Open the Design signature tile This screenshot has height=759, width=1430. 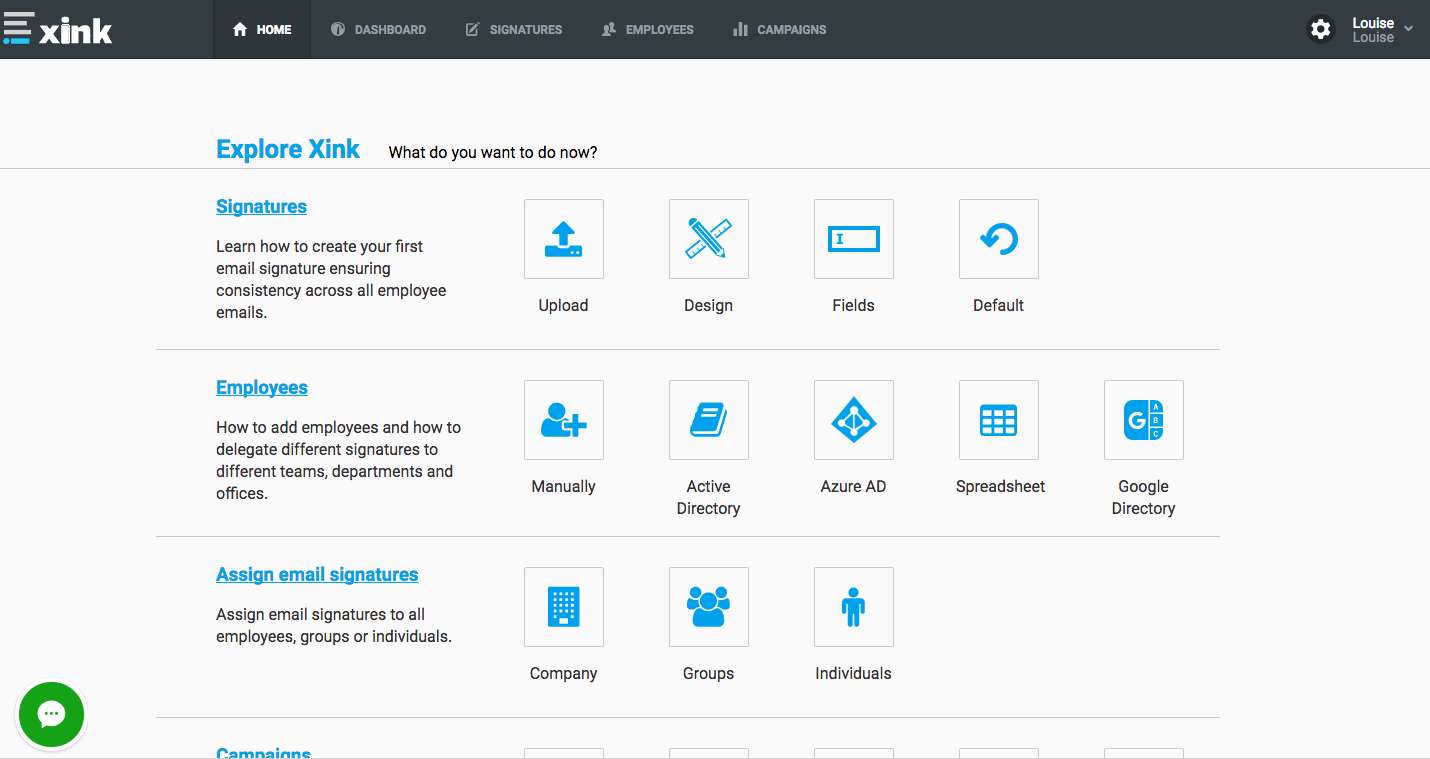(x=708, y=239)
